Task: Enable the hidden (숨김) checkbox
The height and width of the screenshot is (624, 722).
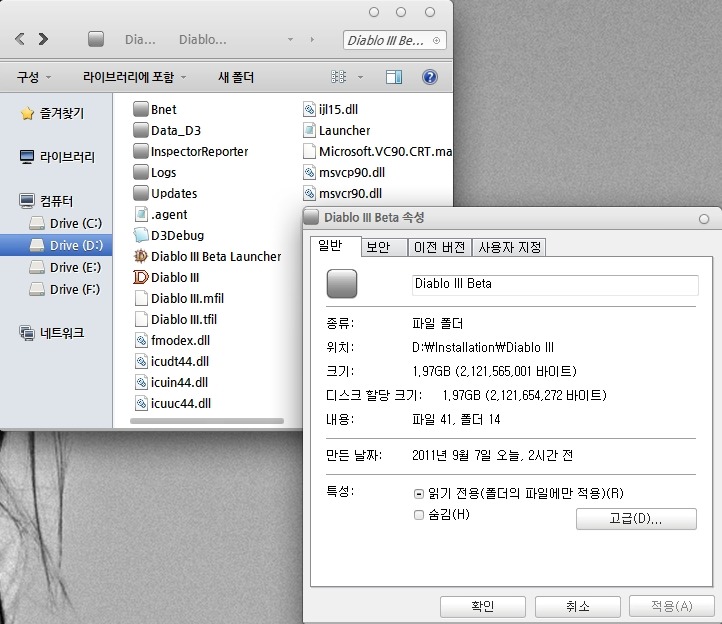Action: click(x=419, y=514)
